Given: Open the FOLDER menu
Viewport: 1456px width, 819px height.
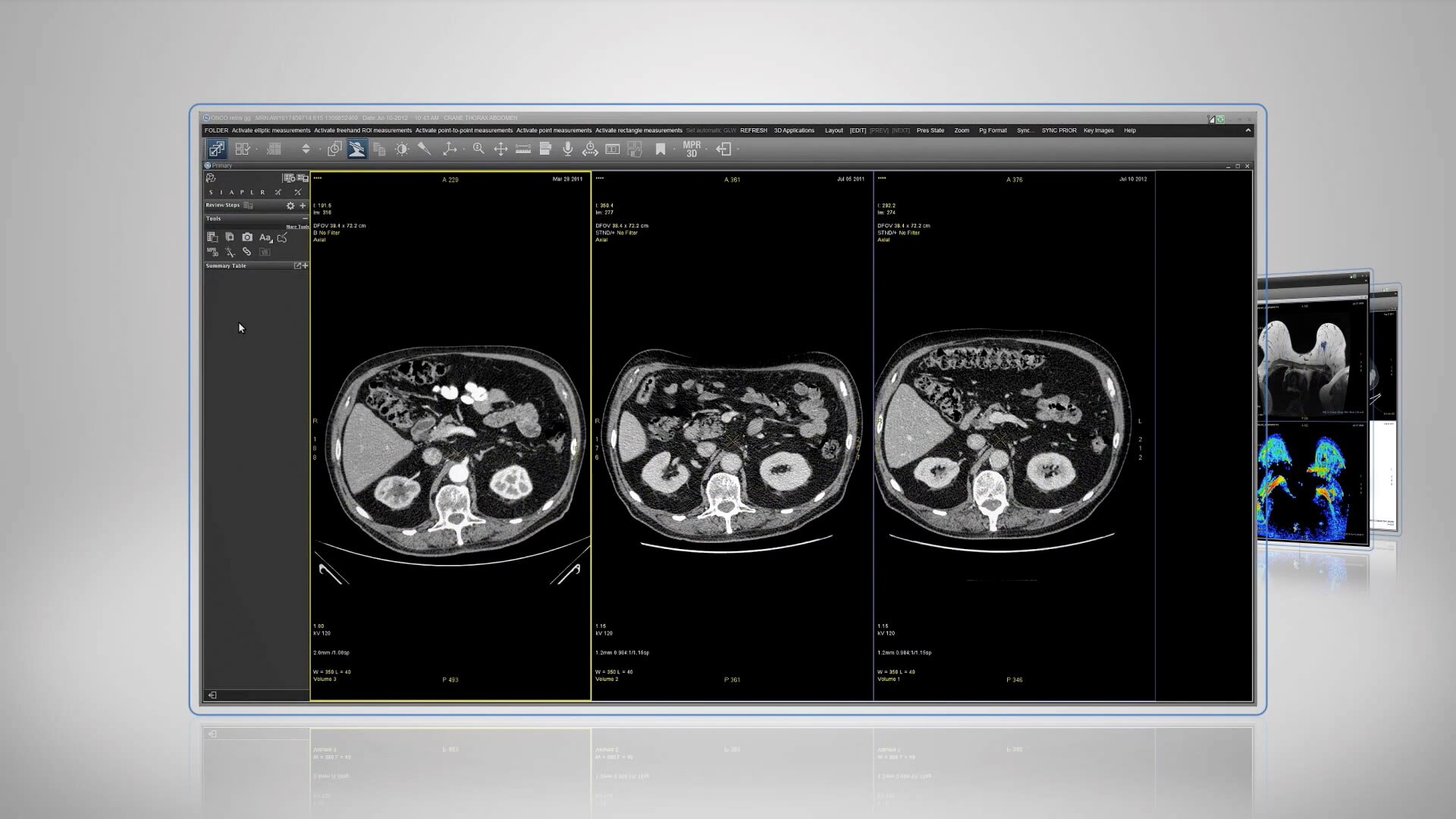Looking at the screenshot, I should tap(216, 130).
